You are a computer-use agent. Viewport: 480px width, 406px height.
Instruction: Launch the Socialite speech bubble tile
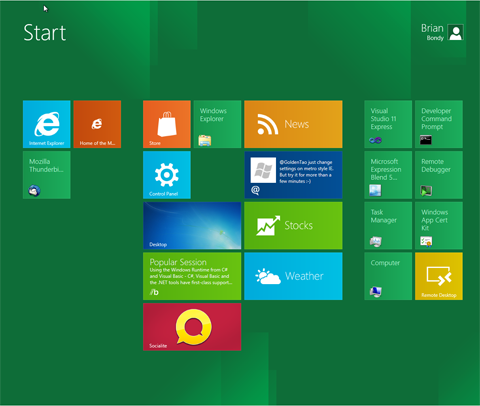(x=192, y=327)
